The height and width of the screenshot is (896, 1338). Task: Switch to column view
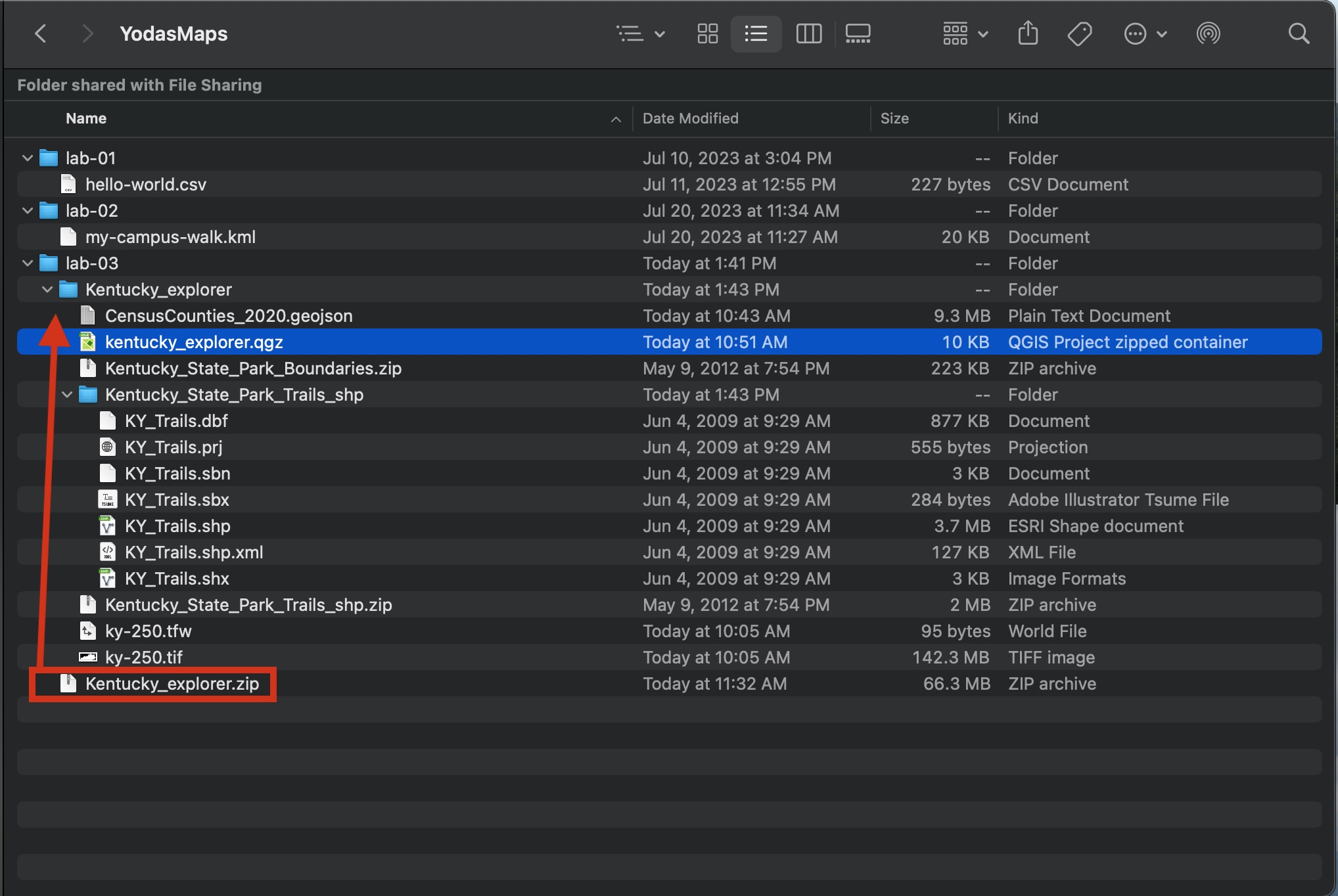pyautogui.click(x=808, y=34)
